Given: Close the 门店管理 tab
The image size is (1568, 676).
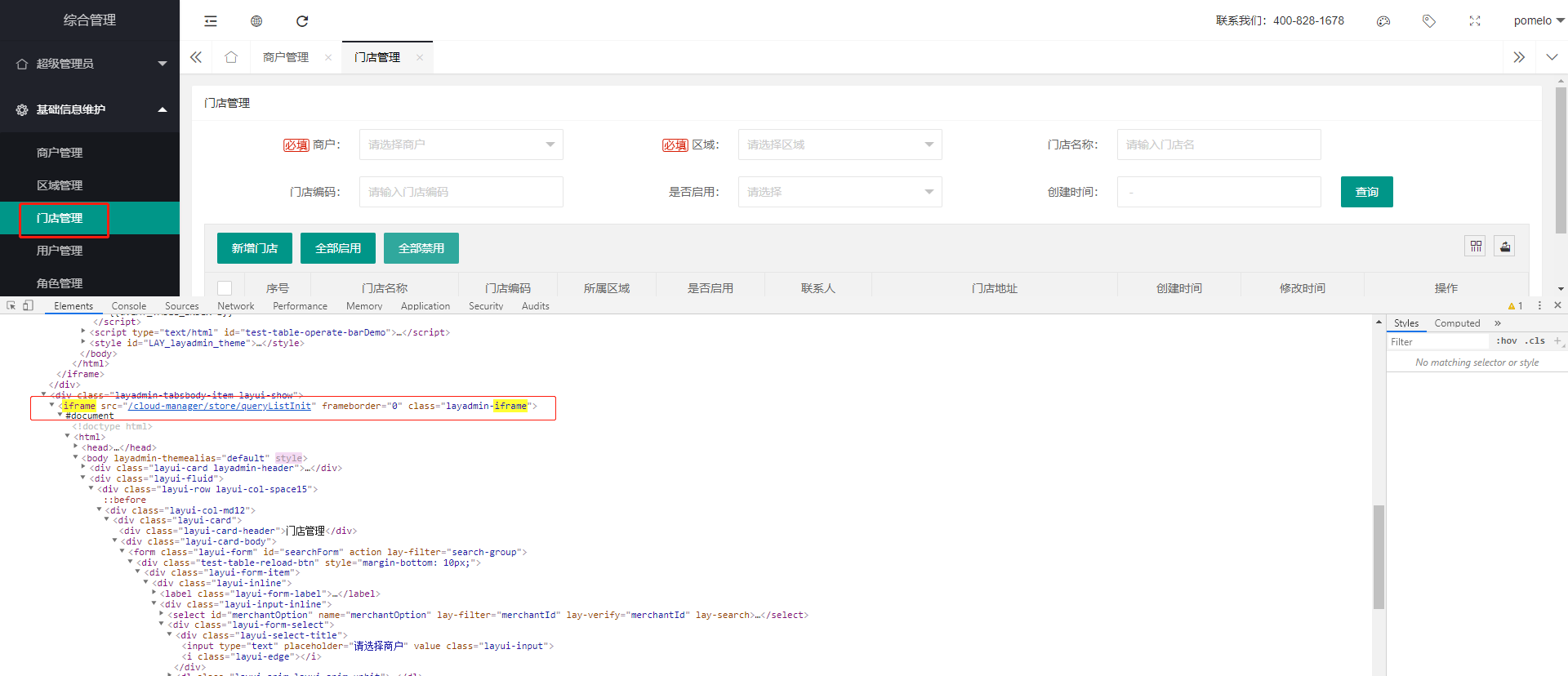Looking at the screenshot, I should coord(420,57).
